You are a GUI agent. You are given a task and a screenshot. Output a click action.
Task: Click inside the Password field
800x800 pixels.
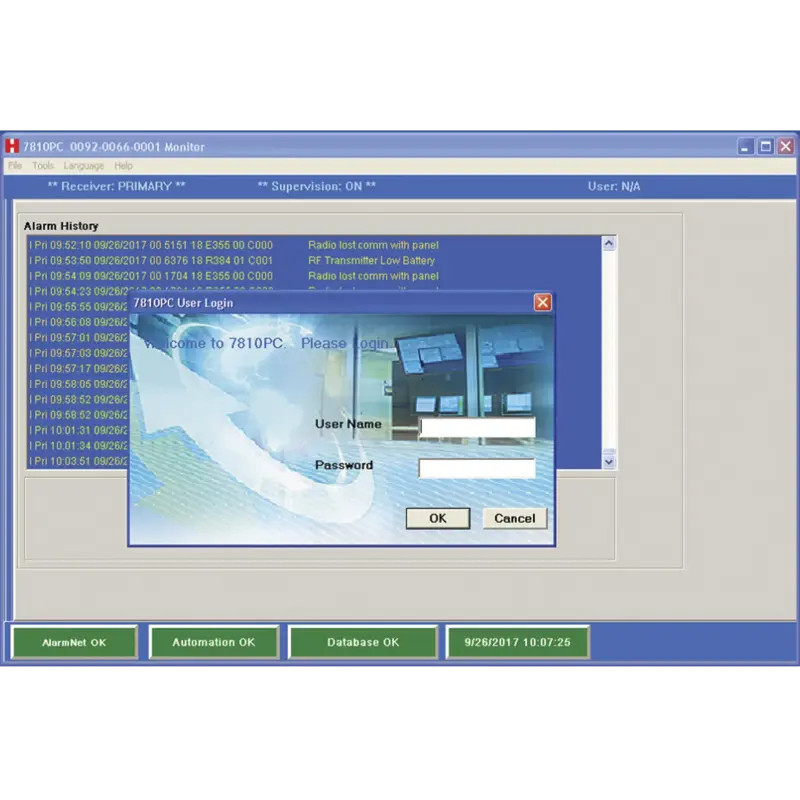pos(477,467)
